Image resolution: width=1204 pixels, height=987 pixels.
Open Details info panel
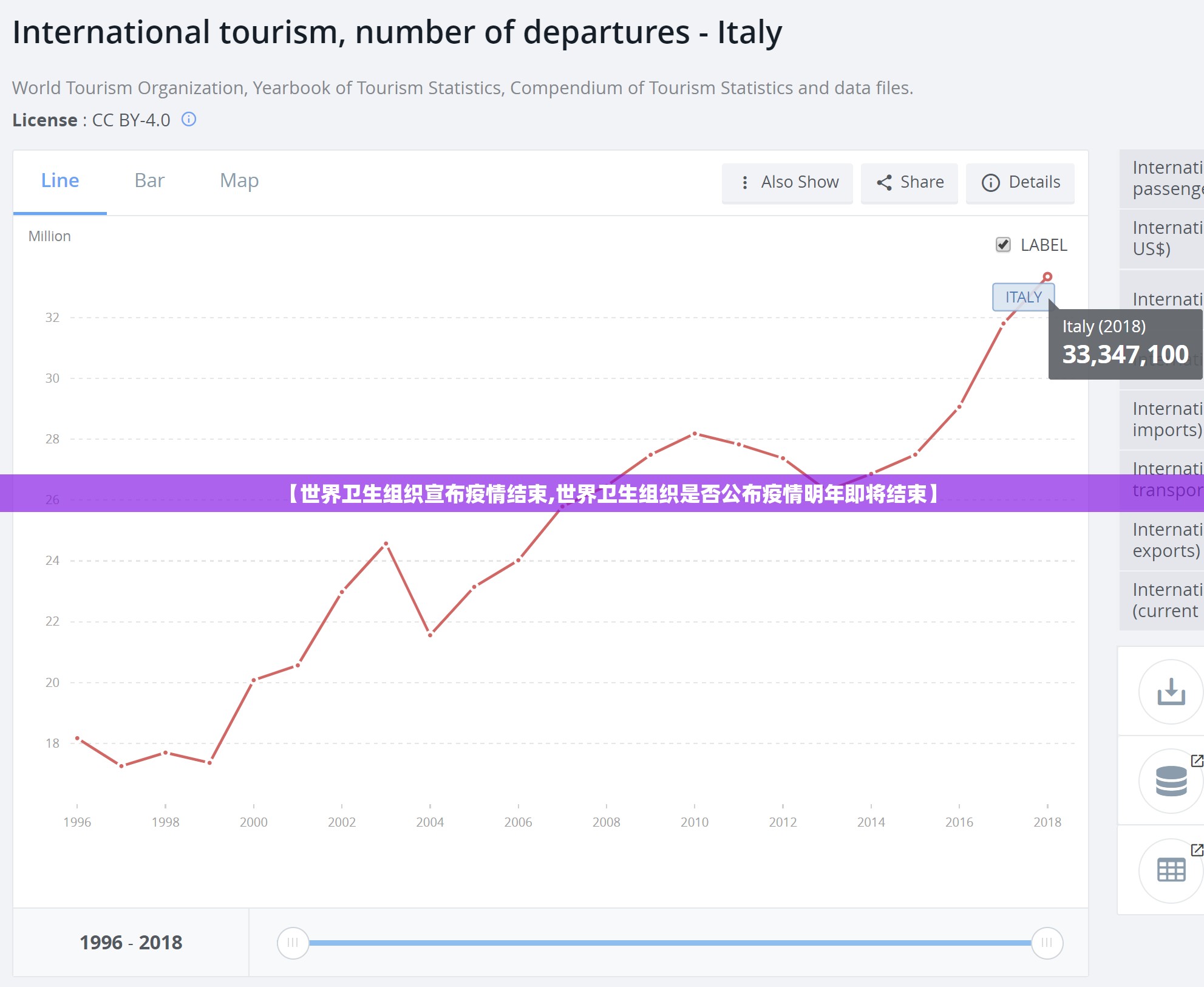pos(1020,182)
